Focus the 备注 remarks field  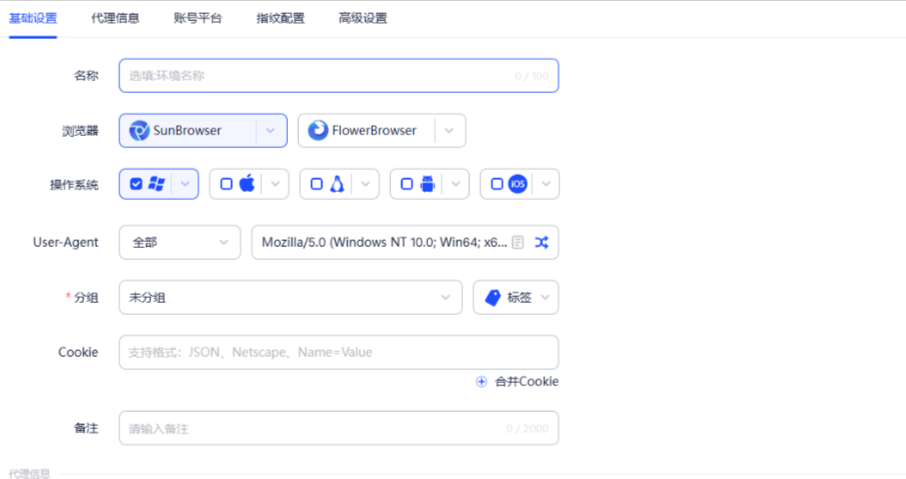click(x=339, y=428)
